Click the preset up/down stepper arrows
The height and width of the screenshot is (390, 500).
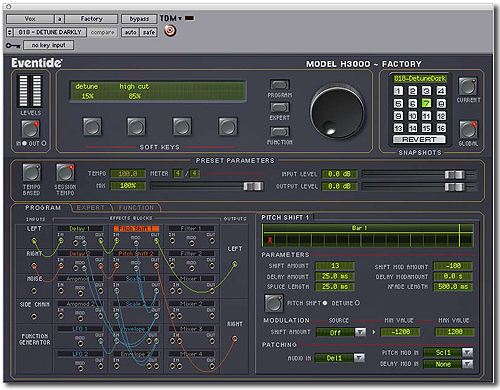point(10,32)
